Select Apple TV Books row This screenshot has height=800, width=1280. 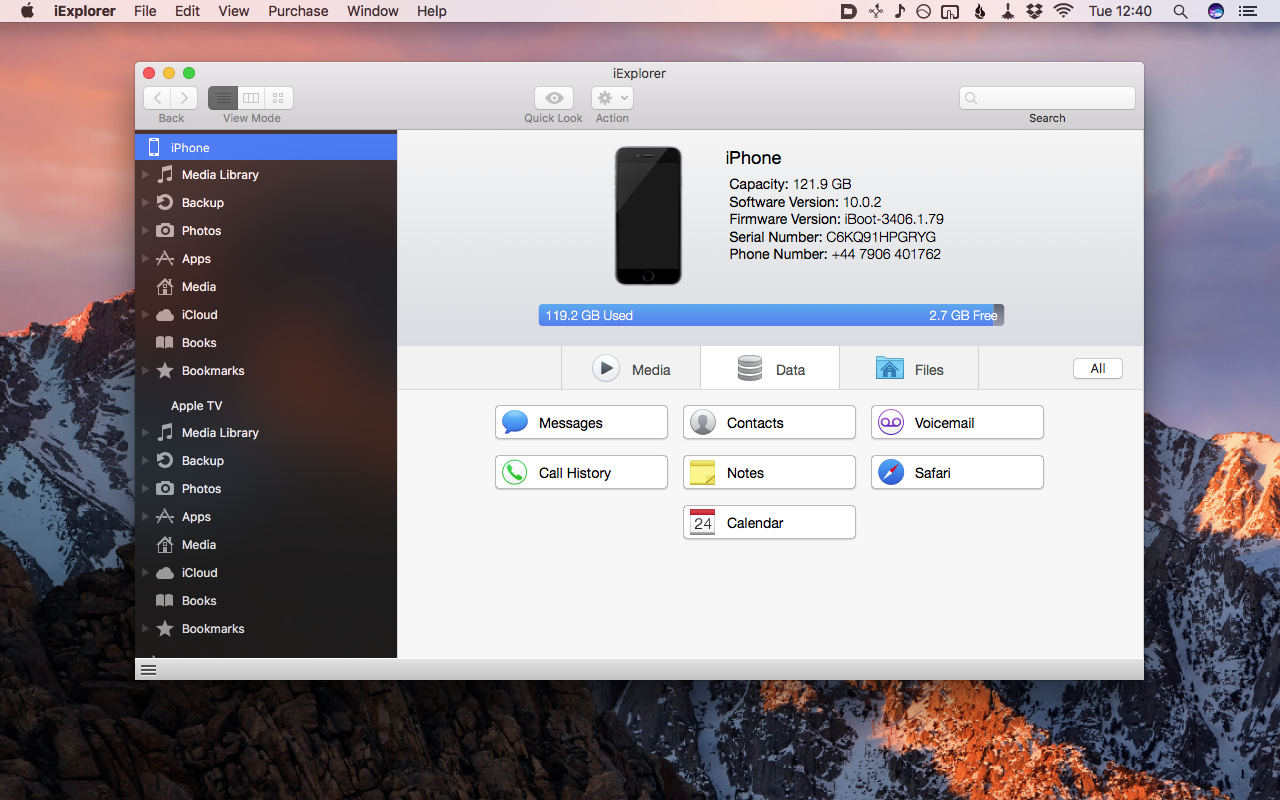[x=266, y=600]
